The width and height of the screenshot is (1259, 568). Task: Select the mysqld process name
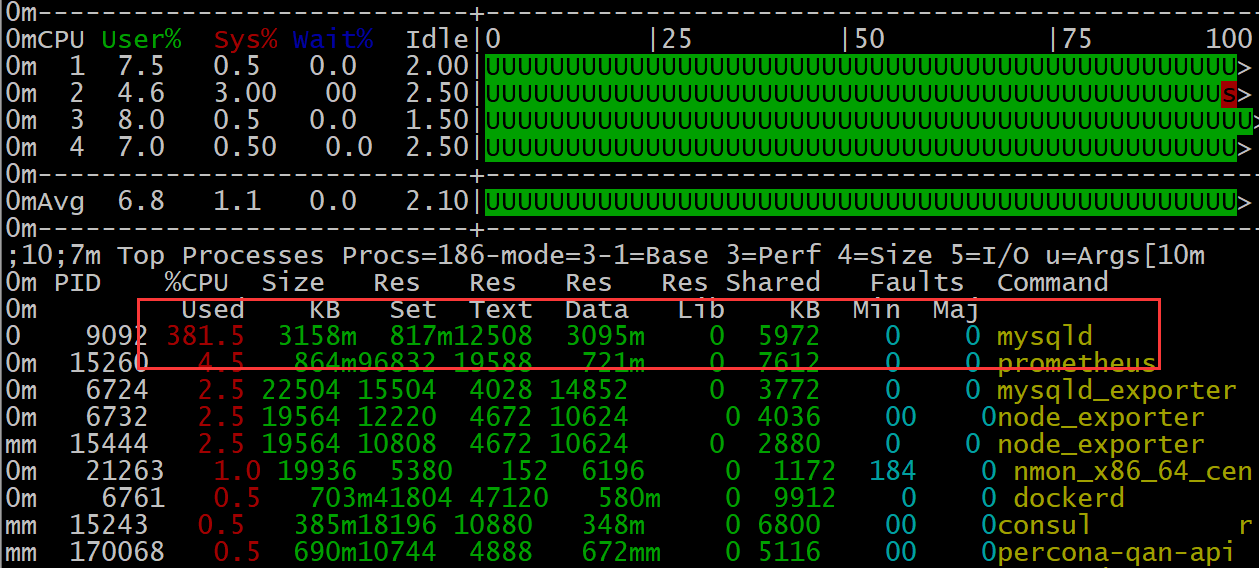click(x=1044, y=337)
